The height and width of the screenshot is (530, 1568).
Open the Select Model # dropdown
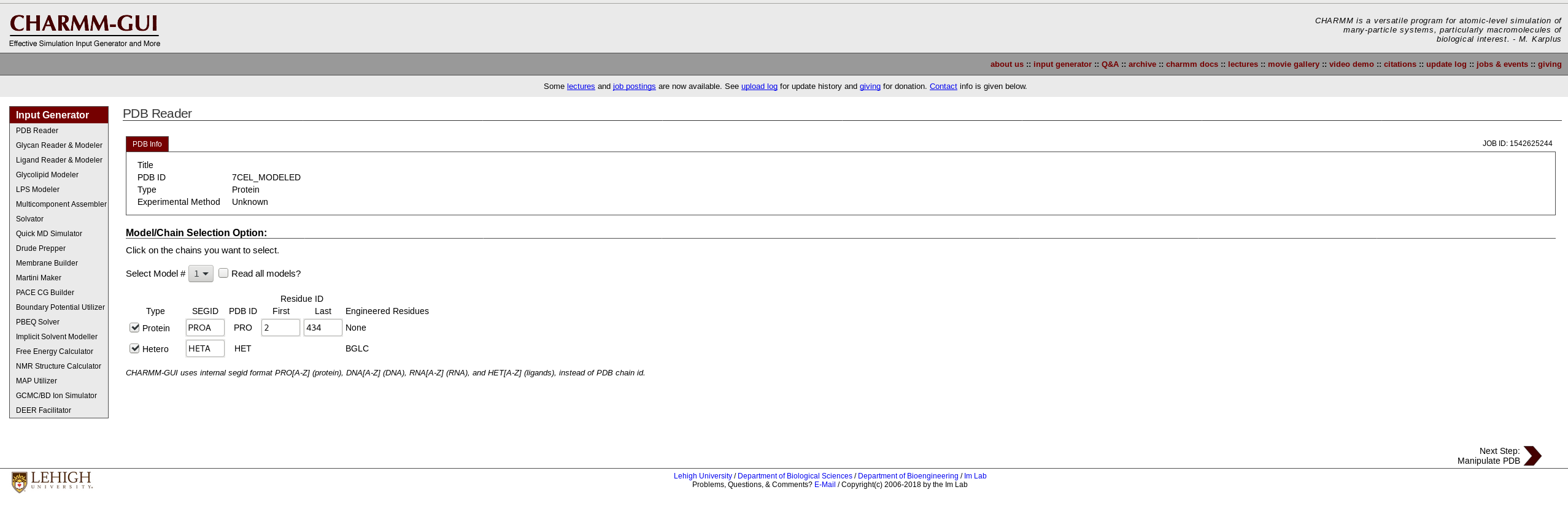coord(201,274)
